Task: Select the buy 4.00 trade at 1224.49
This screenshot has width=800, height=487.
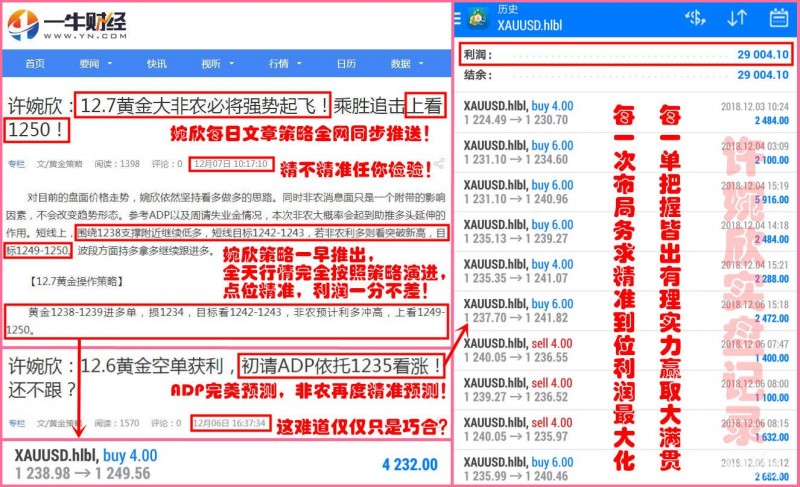Action: (x=620, y=114)
